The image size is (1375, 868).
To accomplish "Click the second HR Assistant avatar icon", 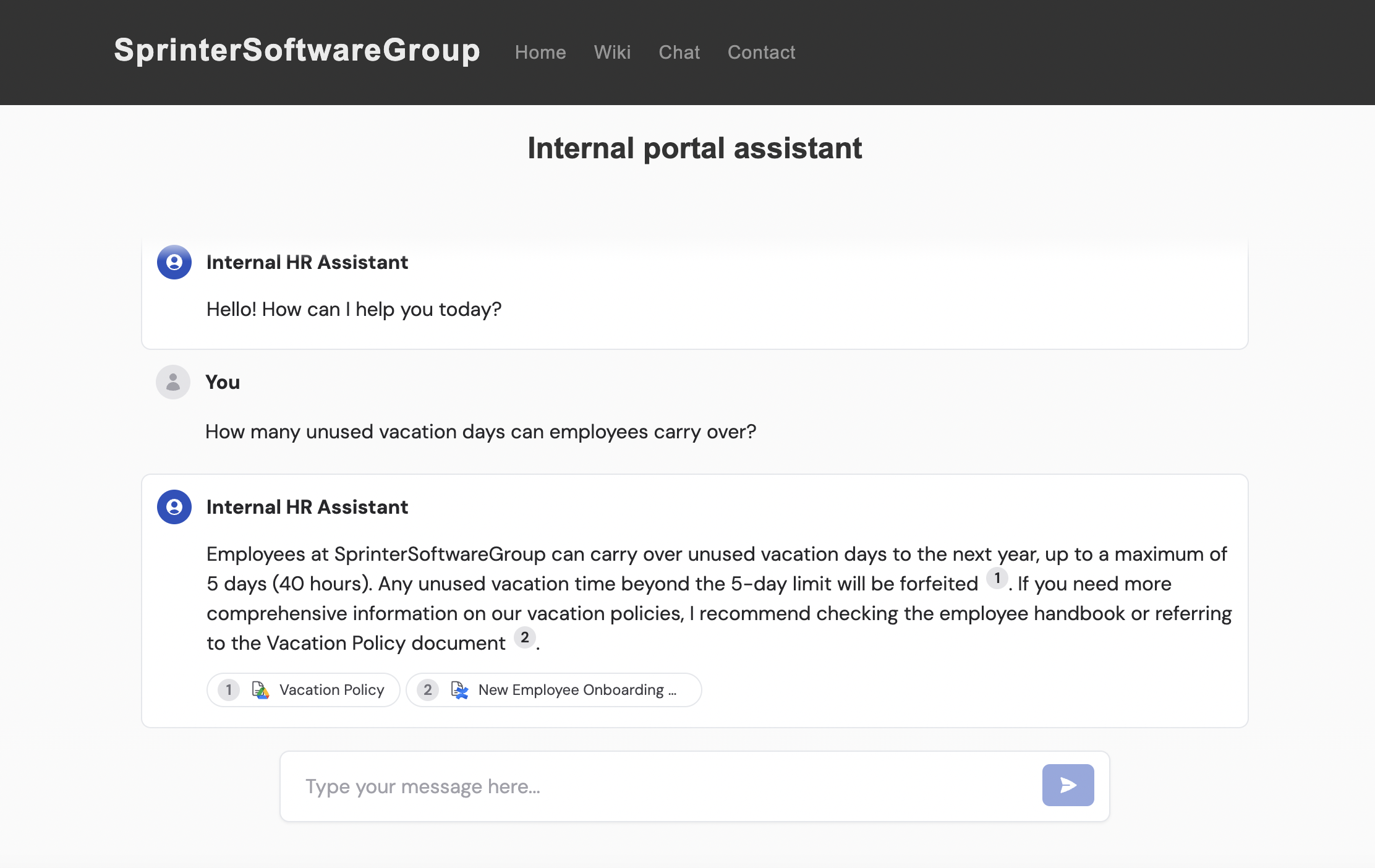I will coord(173,508).
